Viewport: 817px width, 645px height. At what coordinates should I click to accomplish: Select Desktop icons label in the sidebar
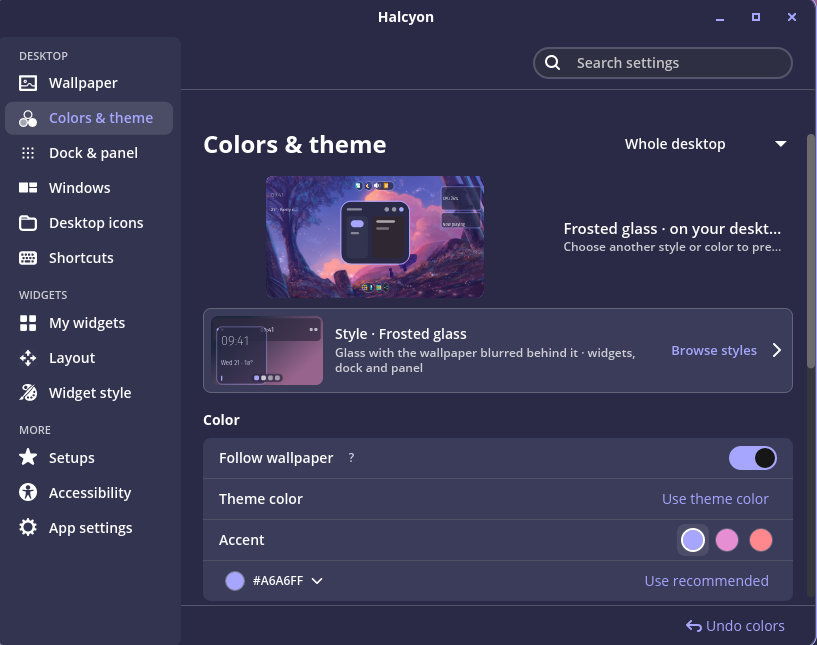[96, 223]
